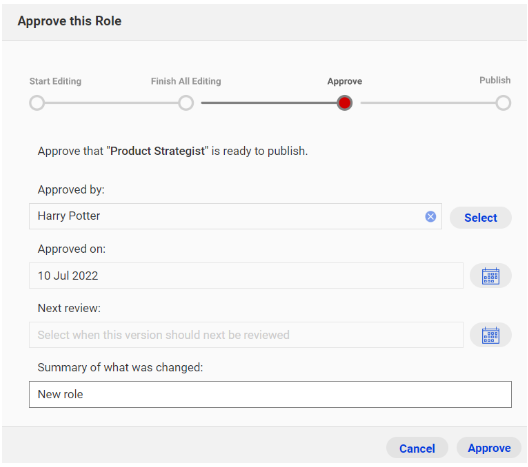
Task: Approve the Product Strategist role
Action: tap(489, 448)
